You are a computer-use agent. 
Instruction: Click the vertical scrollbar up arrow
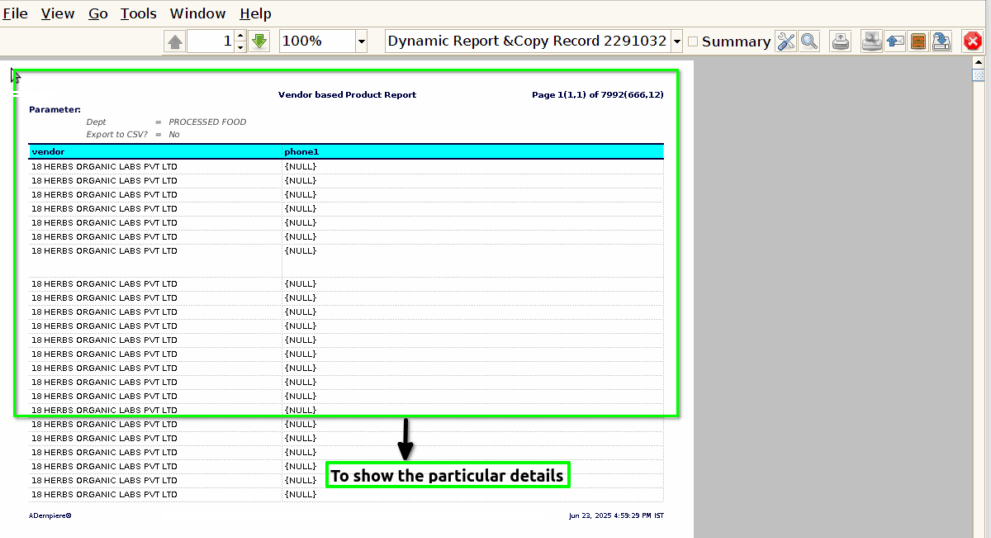[978, 62]
